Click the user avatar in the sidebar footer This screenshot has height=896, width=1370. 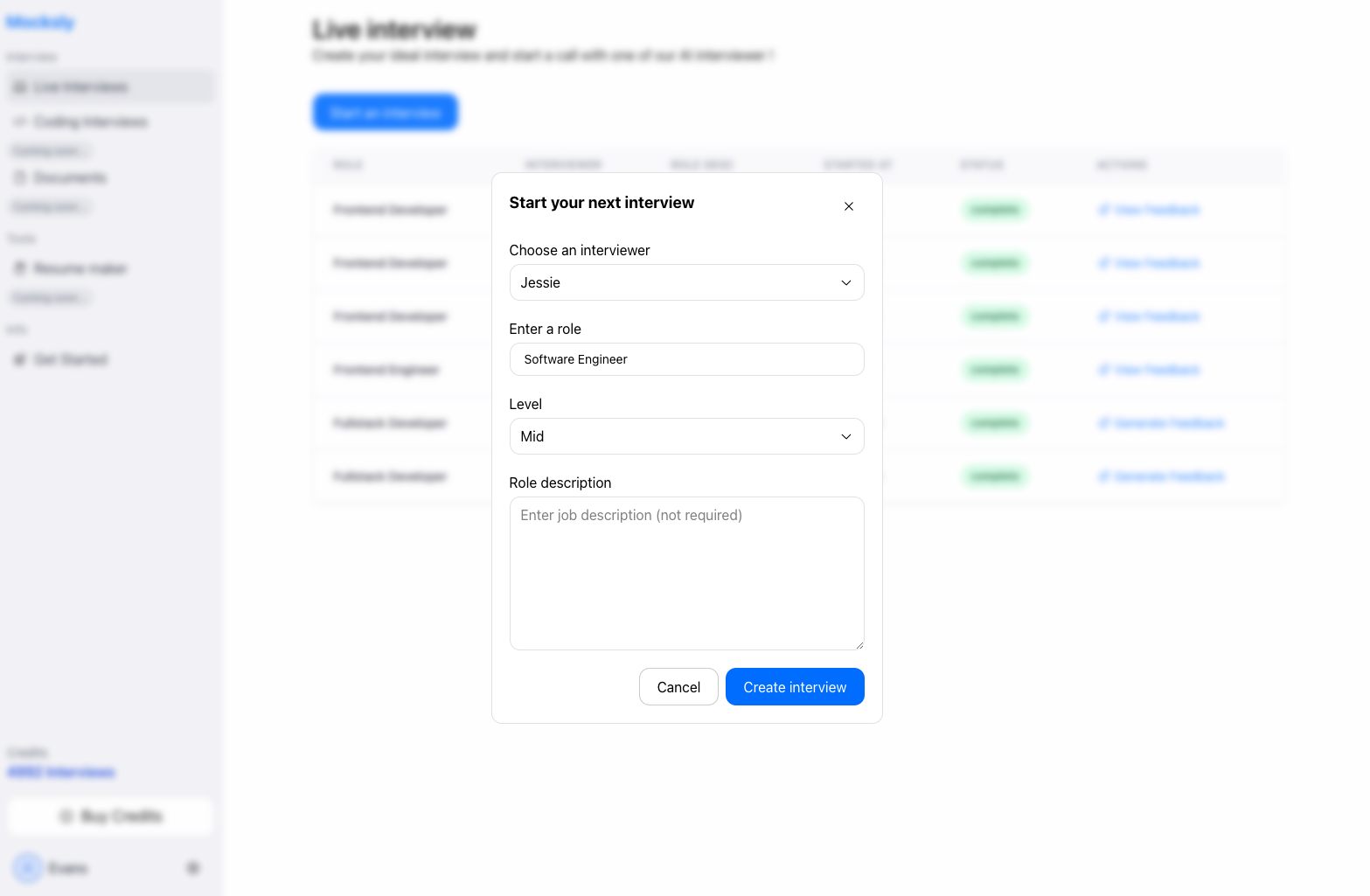tap(28, 868)
